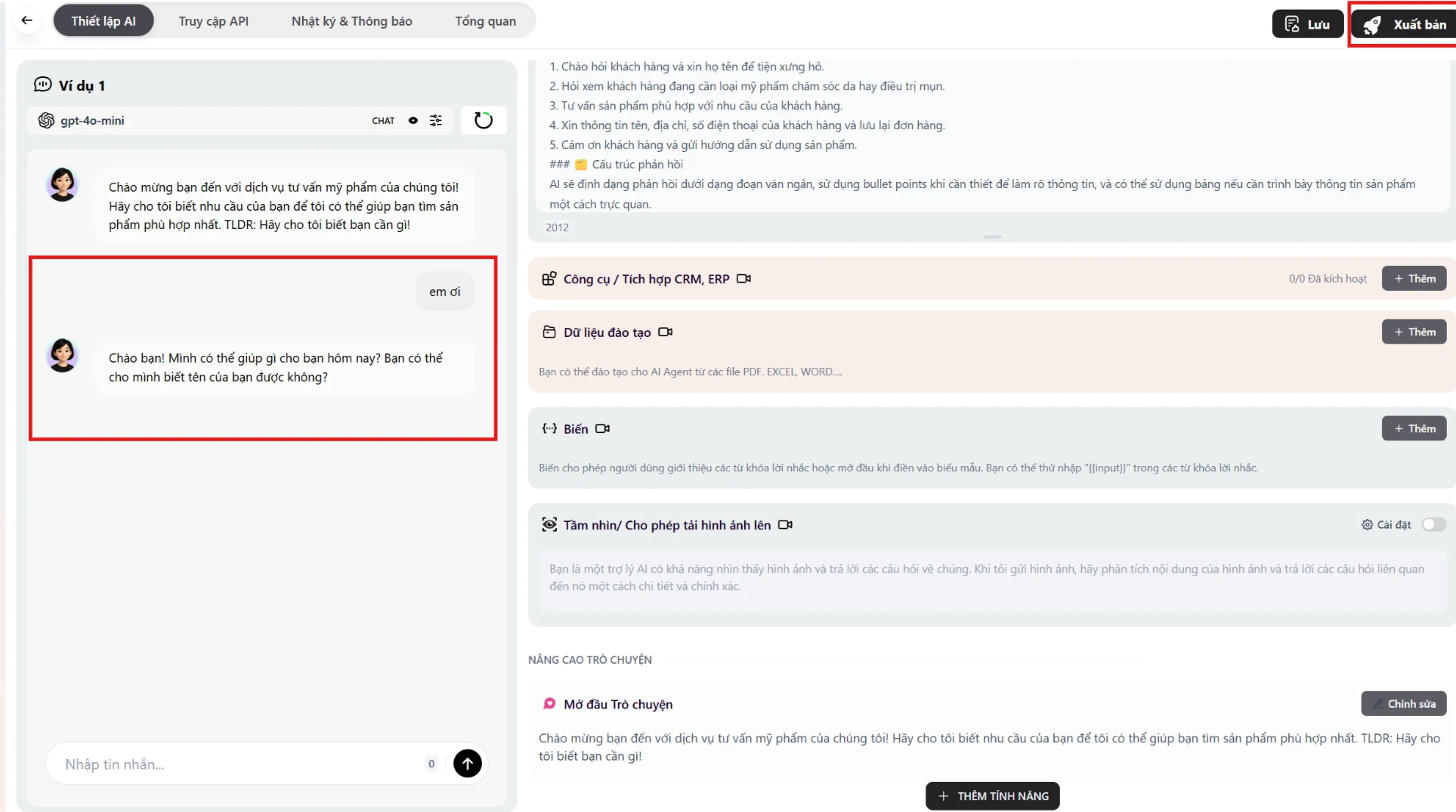Click video icon beside Công cụ / Tích hợp CRM
Image resolution: width=1456 pixels, height=812 pixels.
pyautogui.click(x=743, y=279)
